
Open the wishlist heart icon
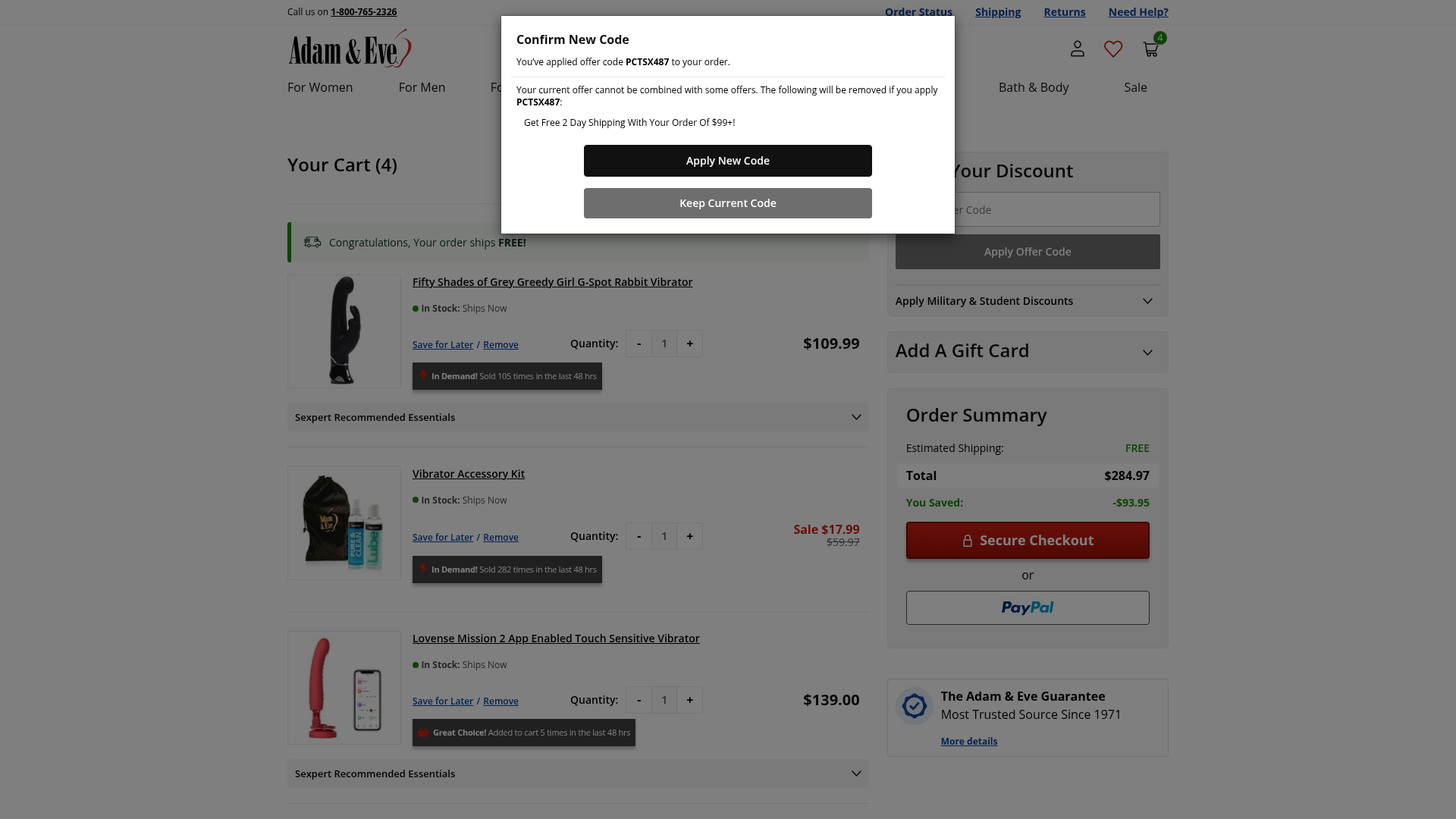click(x=1113, y=49)
